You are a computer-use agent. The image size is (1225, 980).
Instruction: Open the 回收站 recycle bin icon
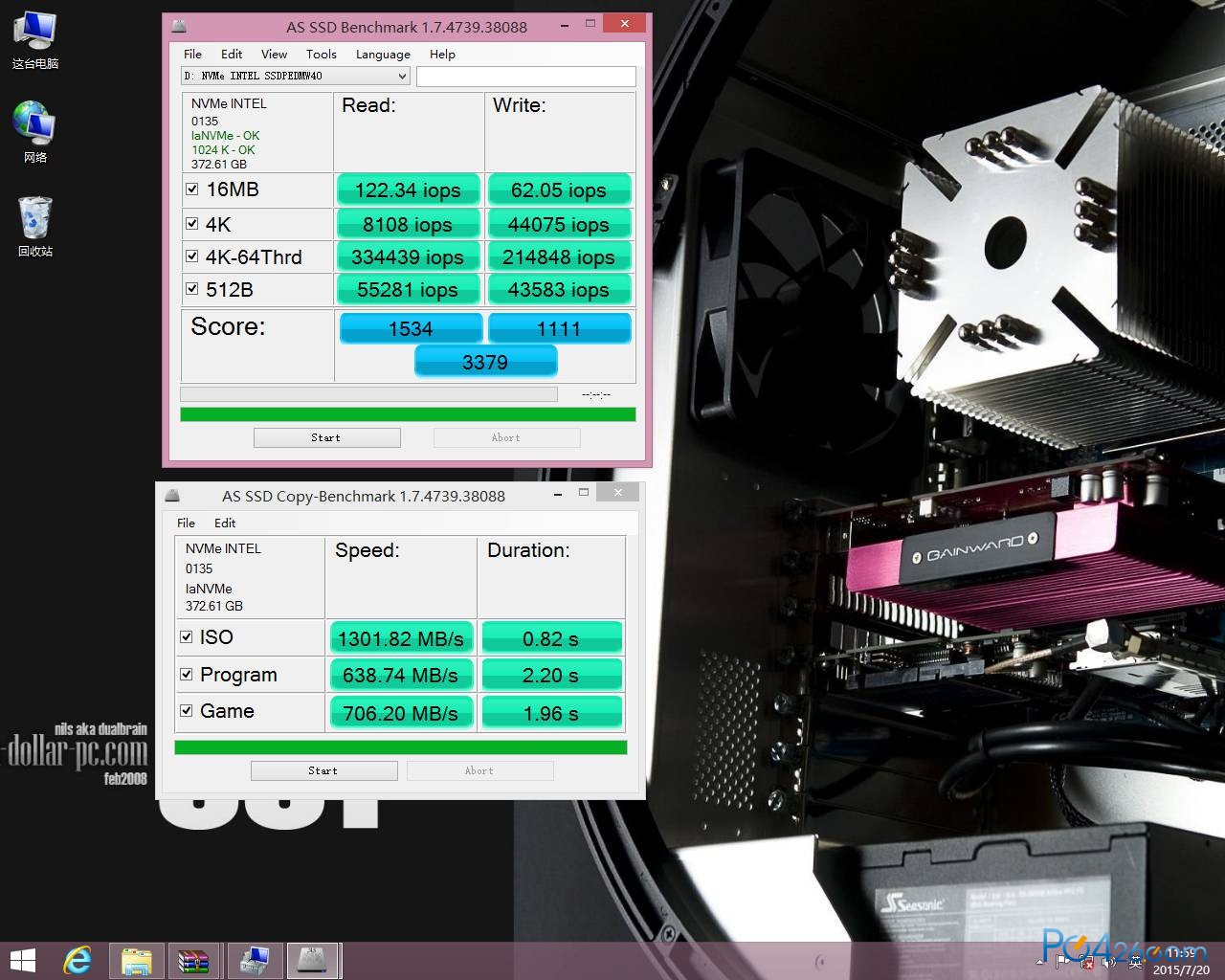tap(35, 226)
